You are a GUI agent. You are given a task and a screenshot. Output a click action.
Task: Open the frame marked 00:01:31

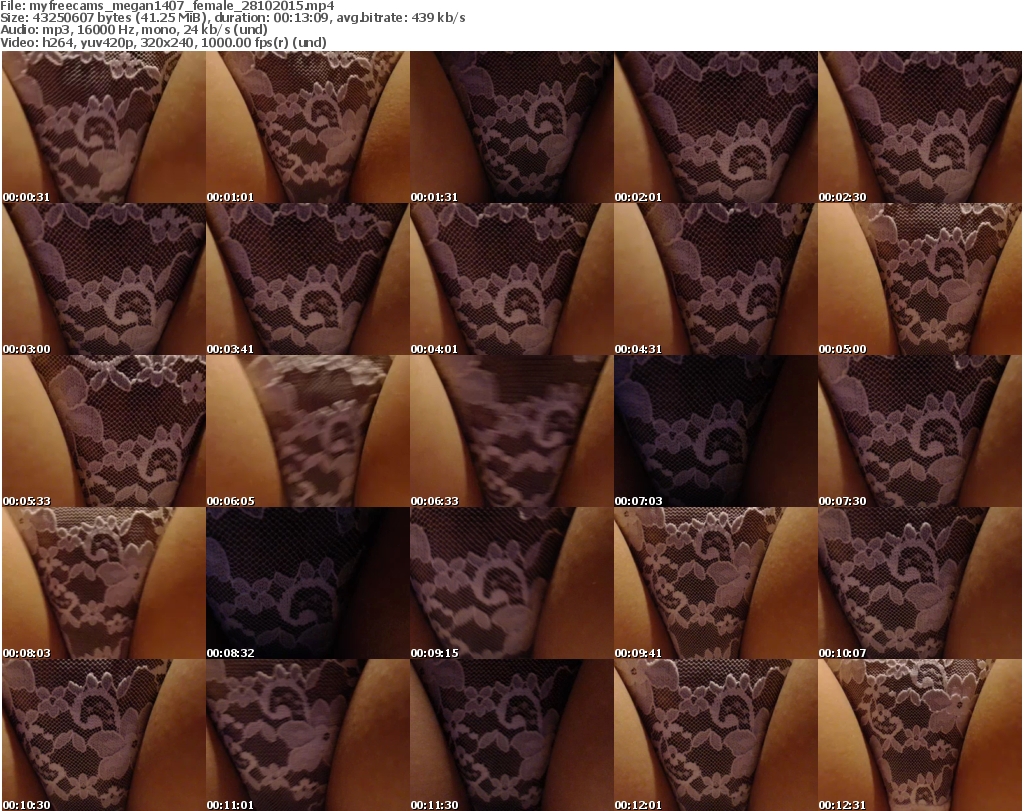[511, 127]
